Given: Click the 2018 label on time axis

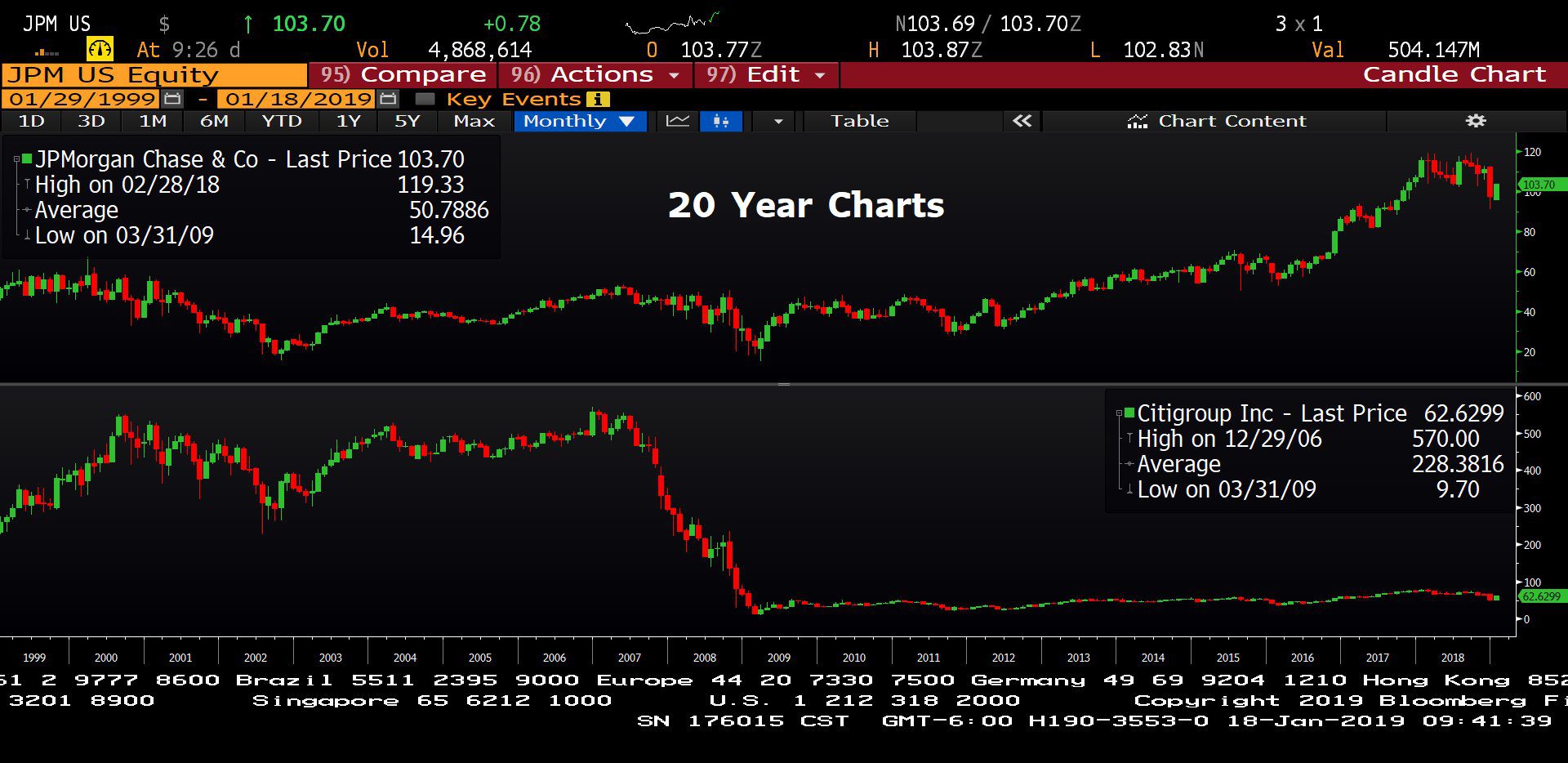Looking at the screenshot, I should (1453, 658).
